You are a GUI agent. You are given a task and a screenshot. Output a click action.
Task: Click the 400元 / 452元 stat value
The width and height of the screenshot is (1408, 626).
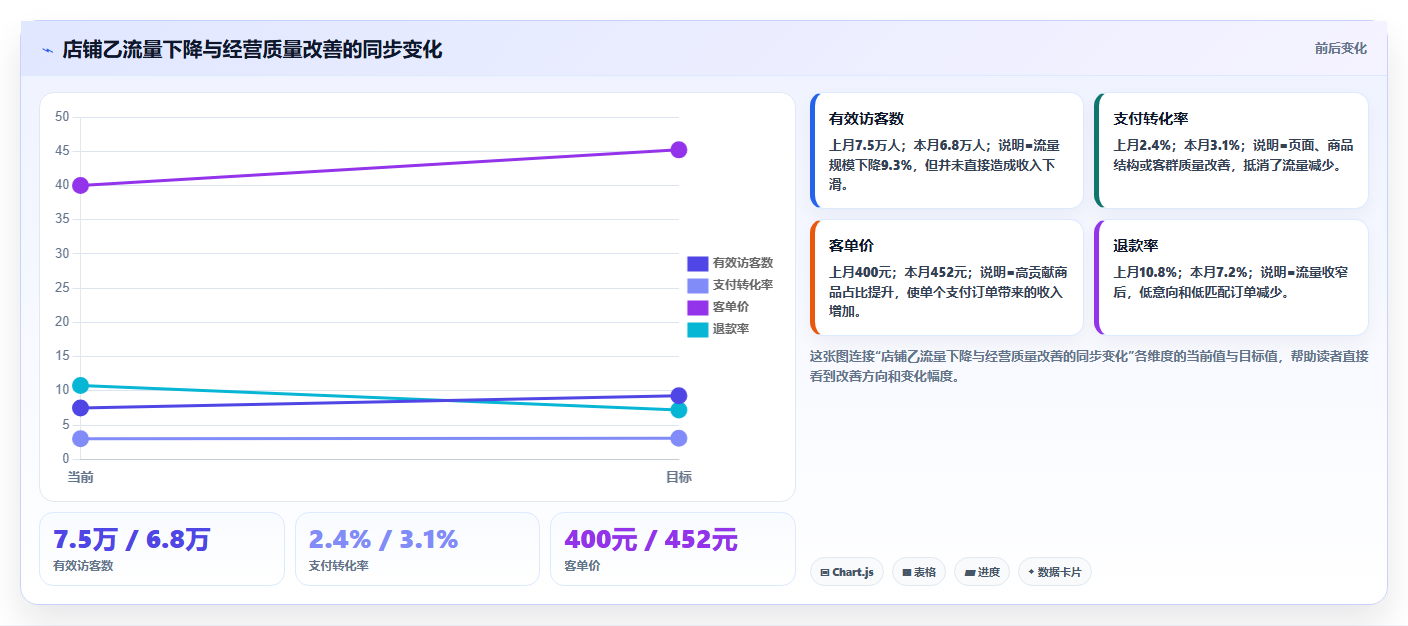point(651,540)
